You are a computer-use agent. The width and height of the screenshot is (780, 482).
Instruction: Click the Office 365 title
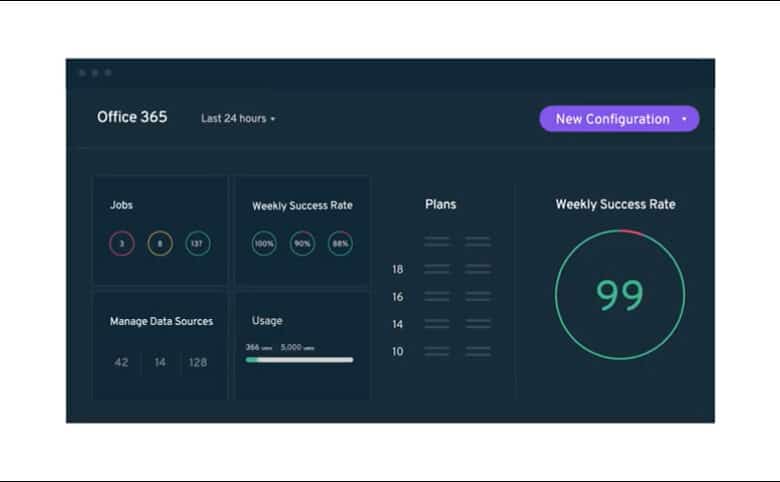click(132, 117)
